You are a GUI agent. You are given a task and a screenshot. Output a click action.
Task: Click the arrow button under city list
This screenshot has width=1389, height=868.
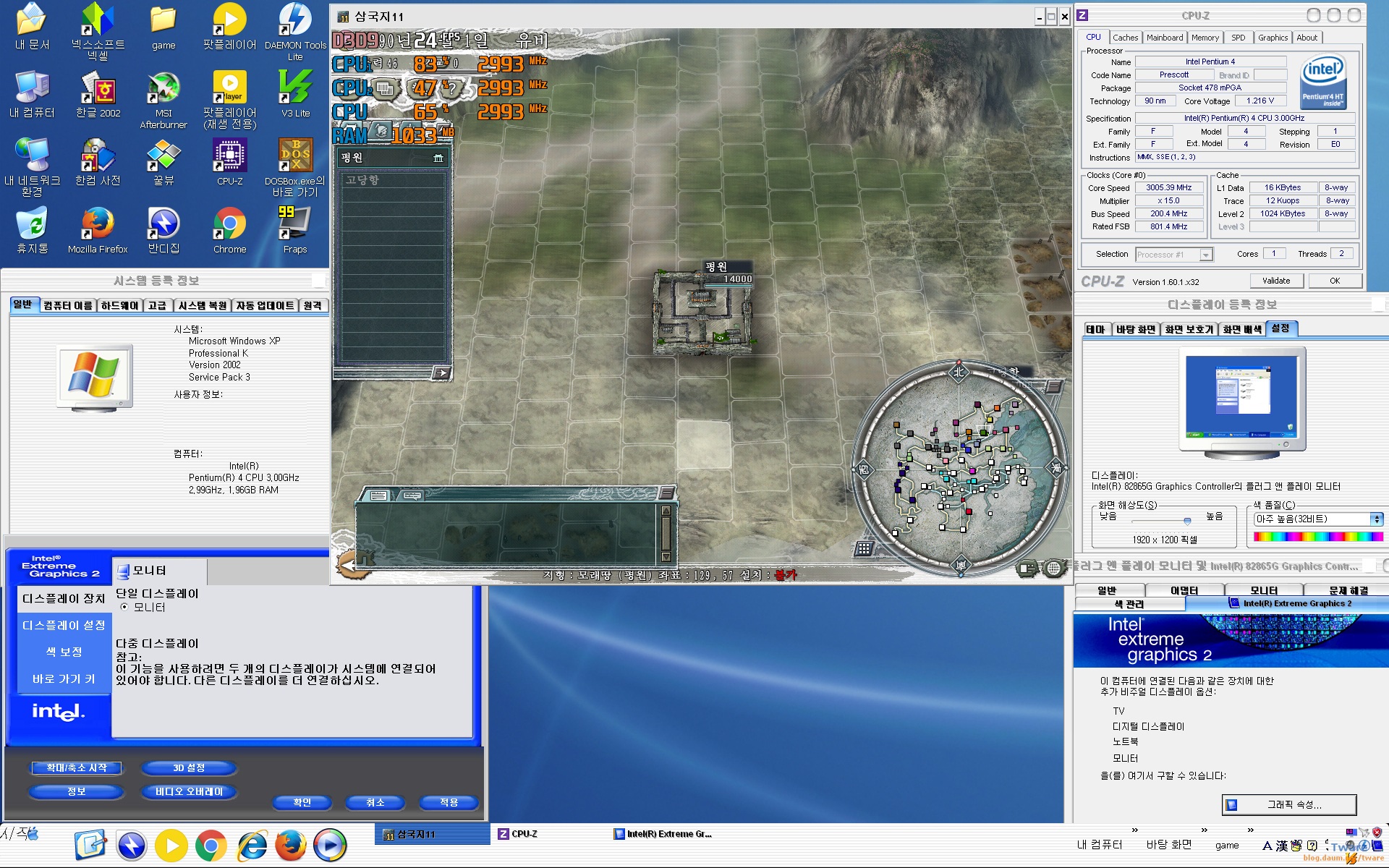tap(441, 373)
